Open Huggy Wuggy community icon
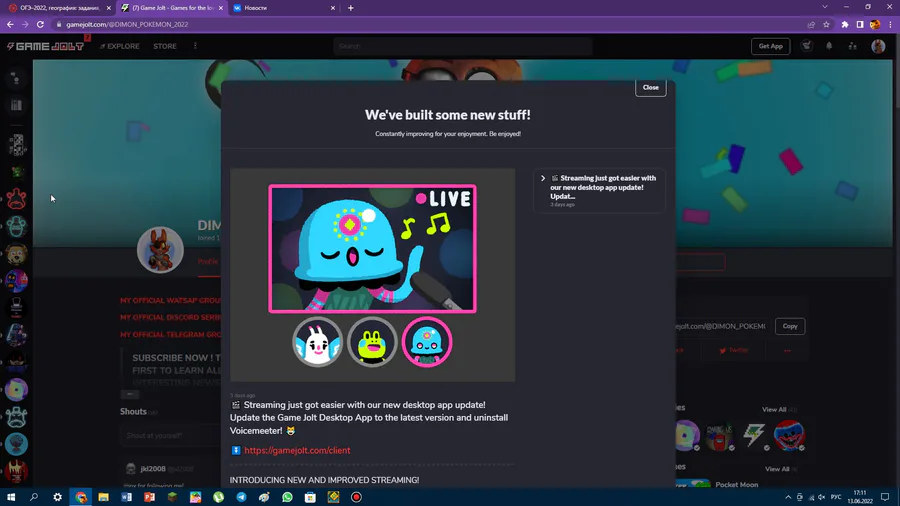Viewport: 900px width, 506px height. [789, 435]
